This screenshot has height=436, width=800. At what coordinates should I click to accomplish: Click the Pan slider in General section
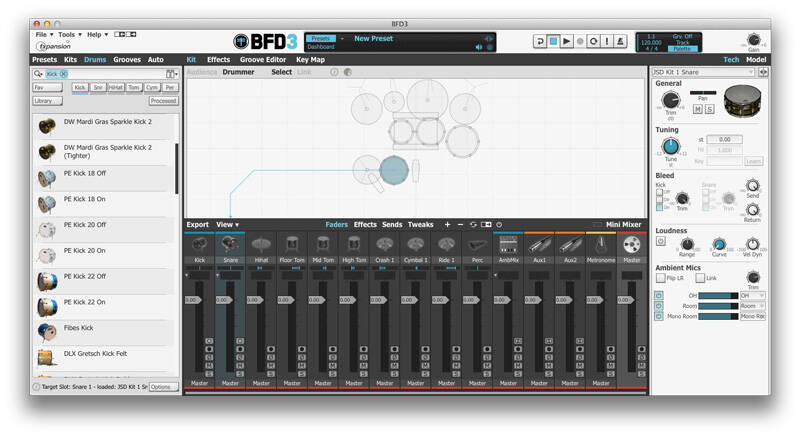(703, 93)
